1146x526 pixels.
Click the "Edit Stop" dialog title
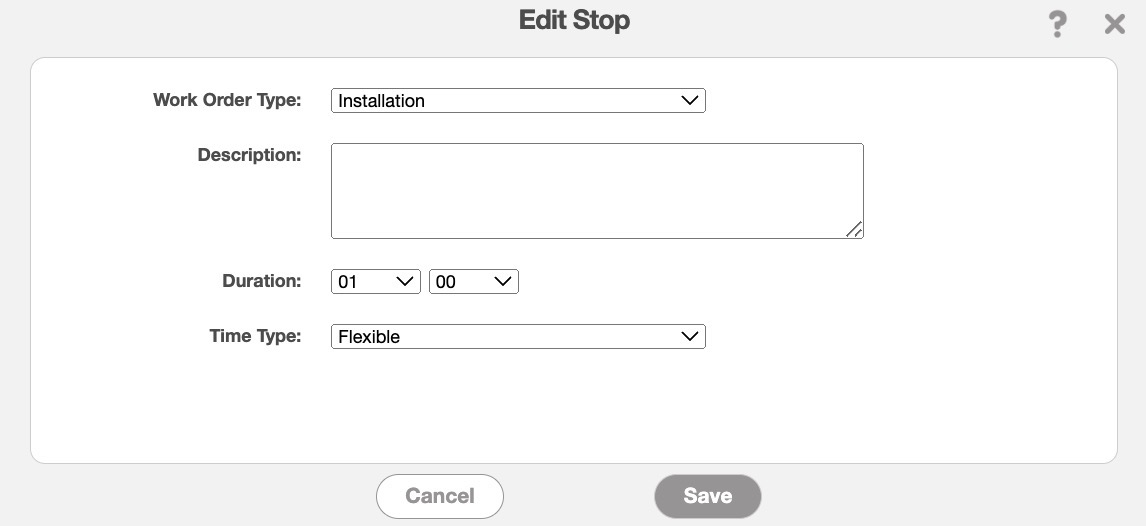(574, 20)
